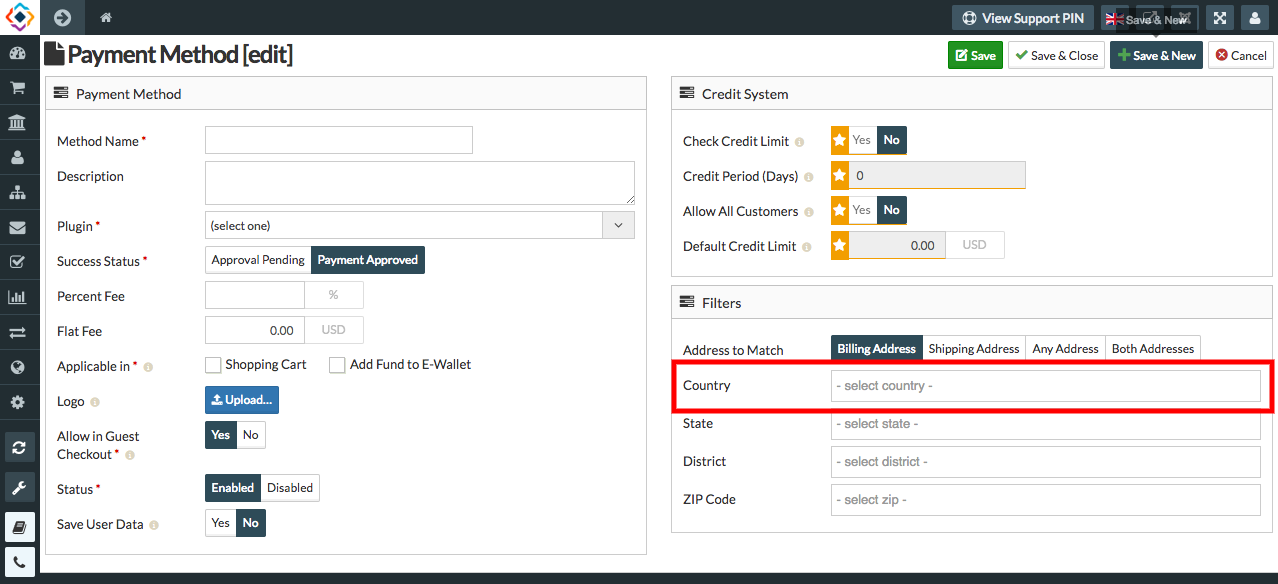Set Allow All Customers to Yes

[862, 210]
